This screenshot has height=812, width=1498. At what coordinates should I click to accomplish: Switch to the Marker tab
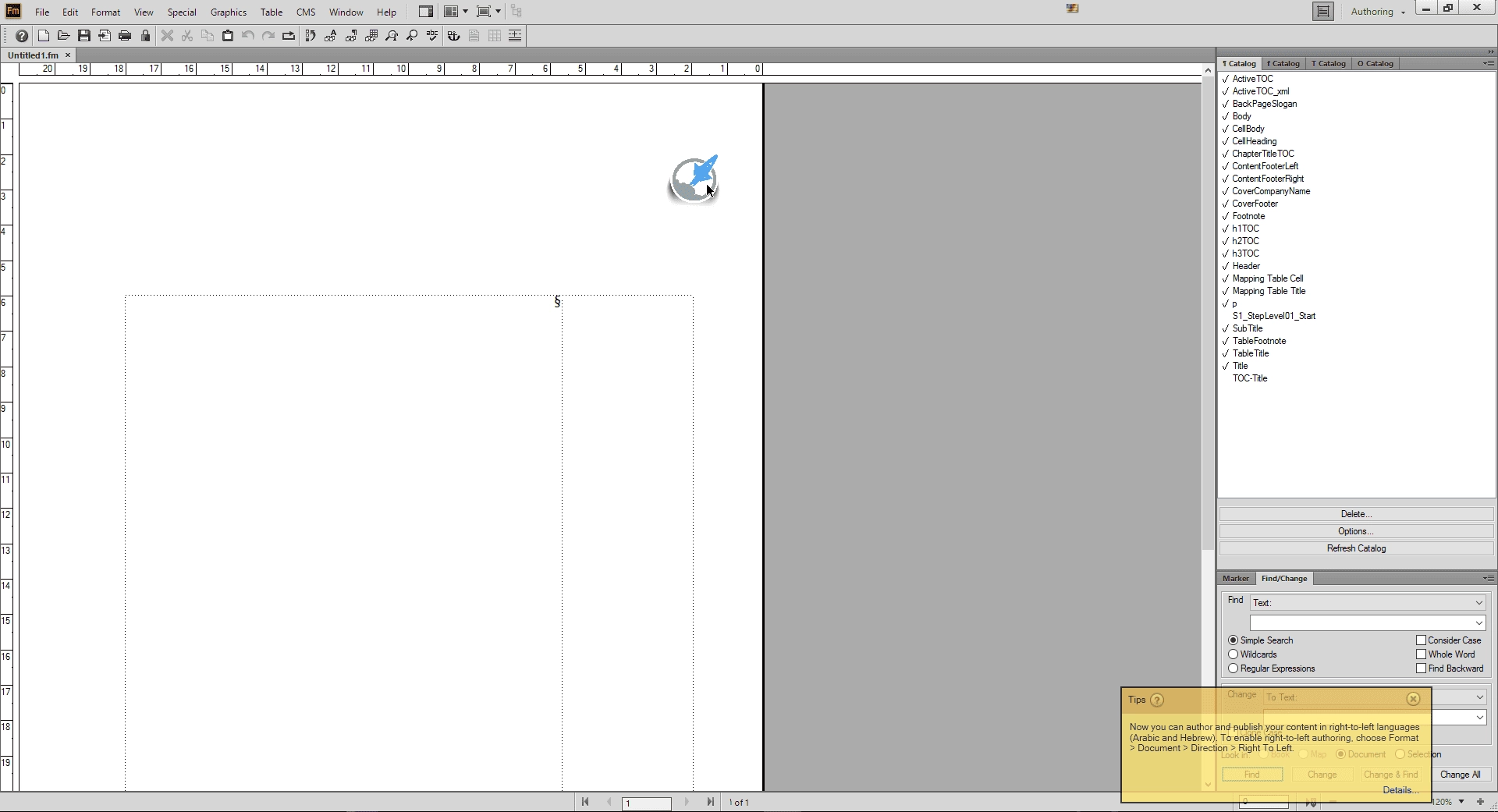coord(1236,578)
